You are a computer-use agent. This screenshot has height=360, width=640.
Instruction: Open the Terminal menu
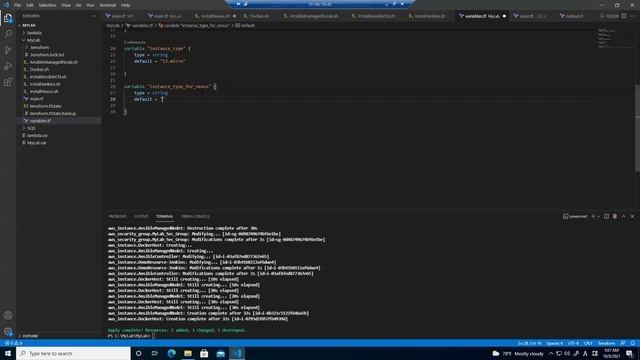click(x=108, y=5)
